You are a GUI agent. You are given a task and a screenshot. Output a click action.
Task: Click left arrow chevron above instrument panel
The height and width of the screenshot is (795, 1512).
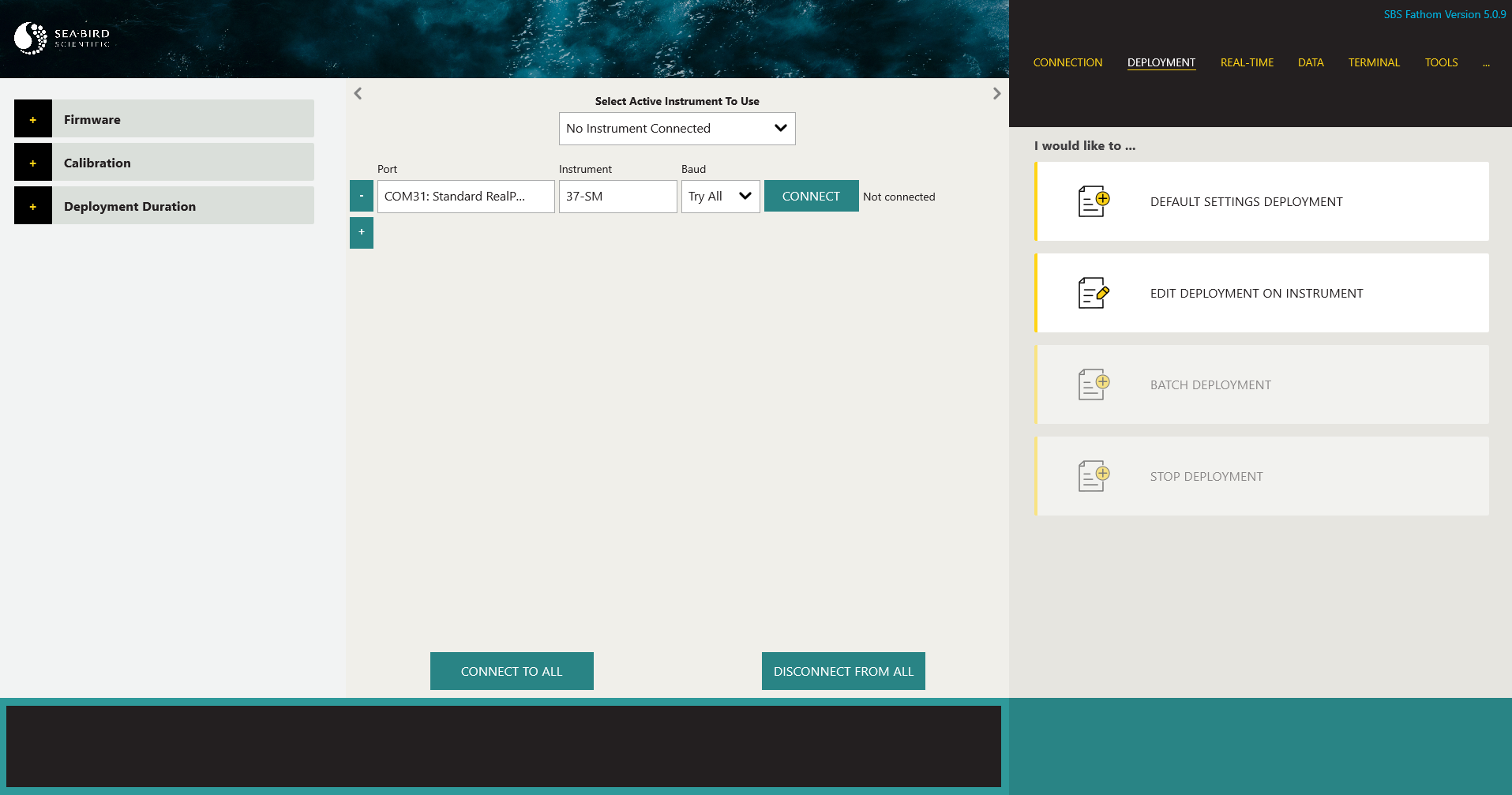pos(358,93)
